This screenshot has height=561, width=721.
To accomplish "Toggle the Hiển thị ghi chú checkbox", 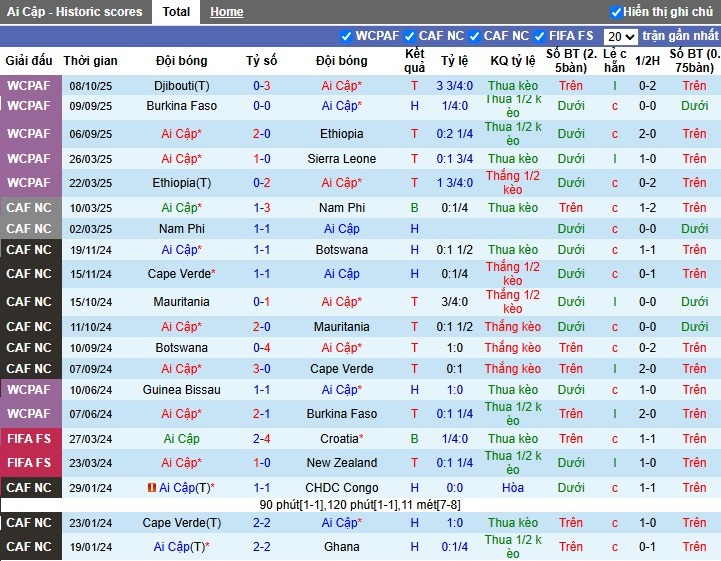I will point(616,12).
